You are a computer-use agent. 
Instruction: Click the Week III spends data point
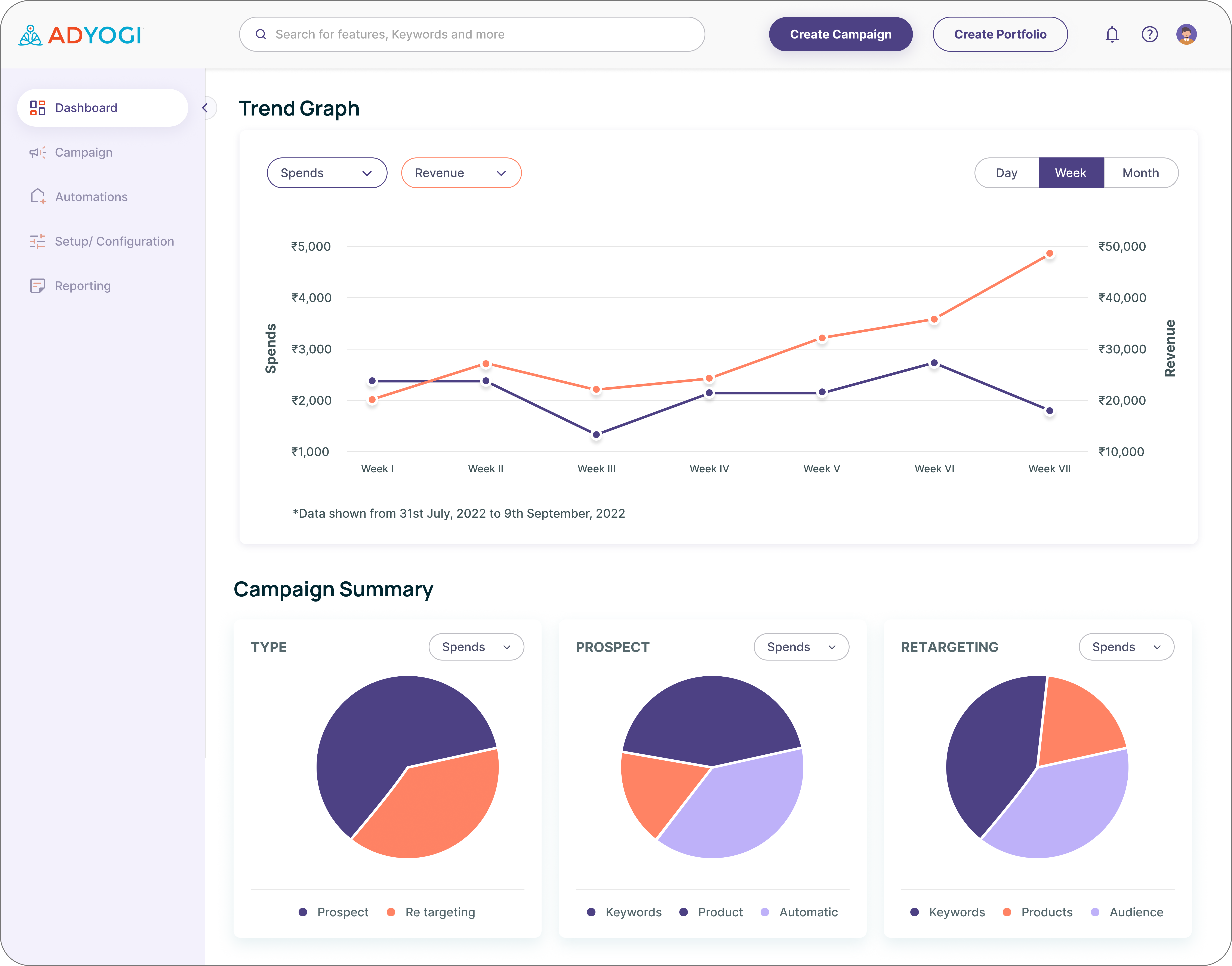coord(596,435)
